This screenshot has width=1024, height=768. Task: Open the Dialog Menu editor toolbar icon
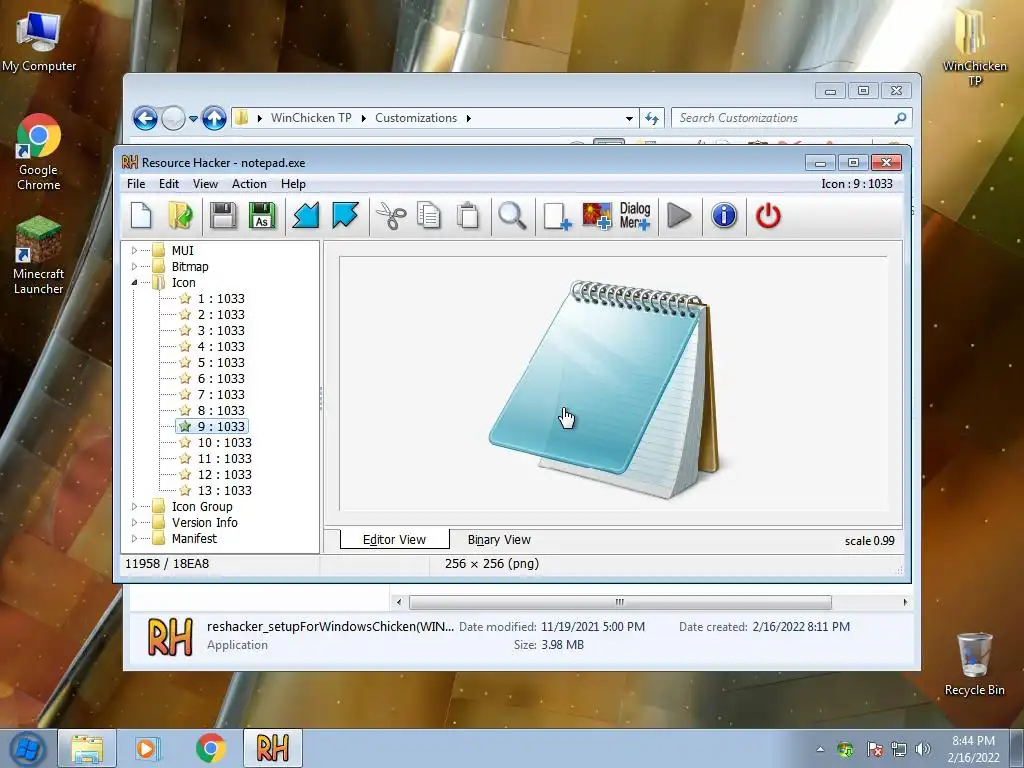(x=635, y=216)
